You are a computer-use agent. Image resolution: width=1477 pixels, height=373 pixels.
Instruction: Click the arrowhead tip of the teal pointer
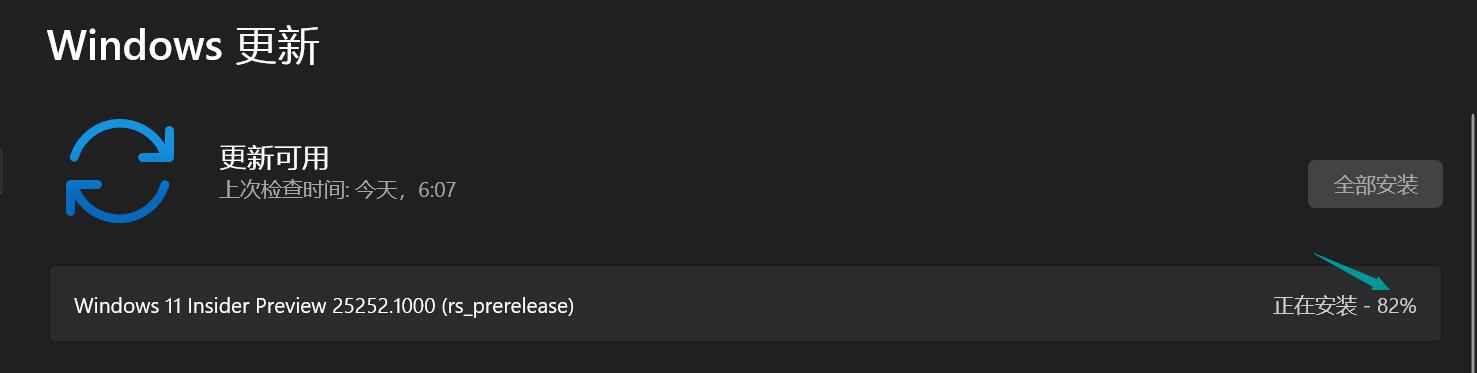(x=1385, y=287)
